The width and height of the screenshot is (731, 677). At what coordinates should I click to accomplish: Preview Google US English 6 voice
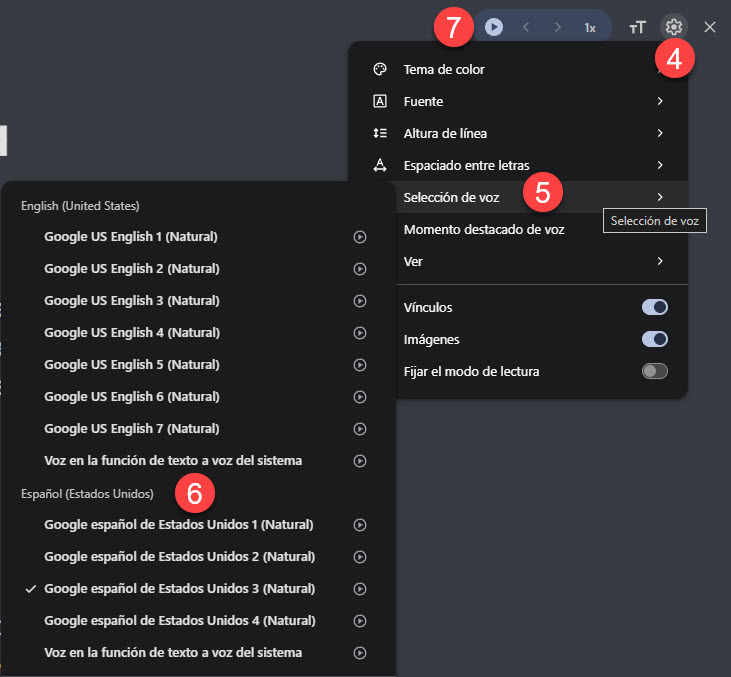click(x=359, y=397)
